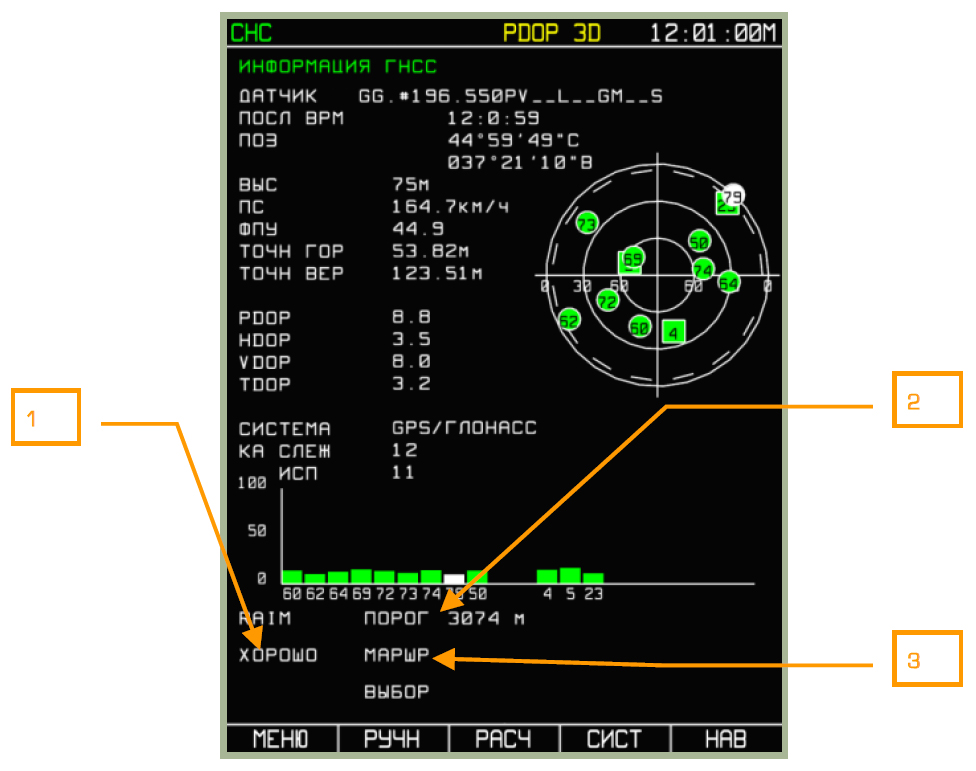Select the ВЫБОР option
The width and height of the screenshot is (976, 771).
[397, 691]
